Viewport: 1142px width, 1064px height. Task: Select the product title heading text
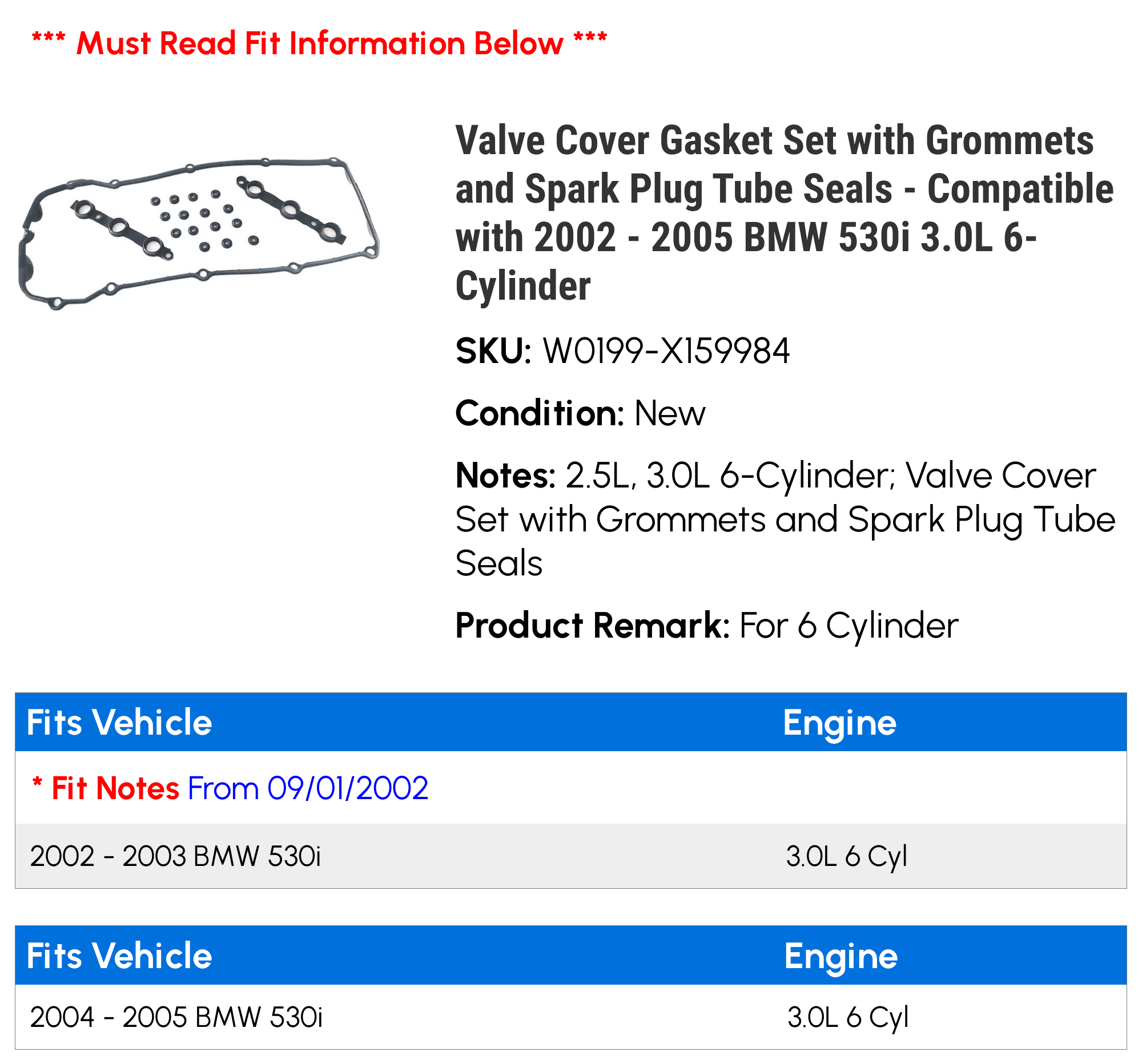(784, 213)
